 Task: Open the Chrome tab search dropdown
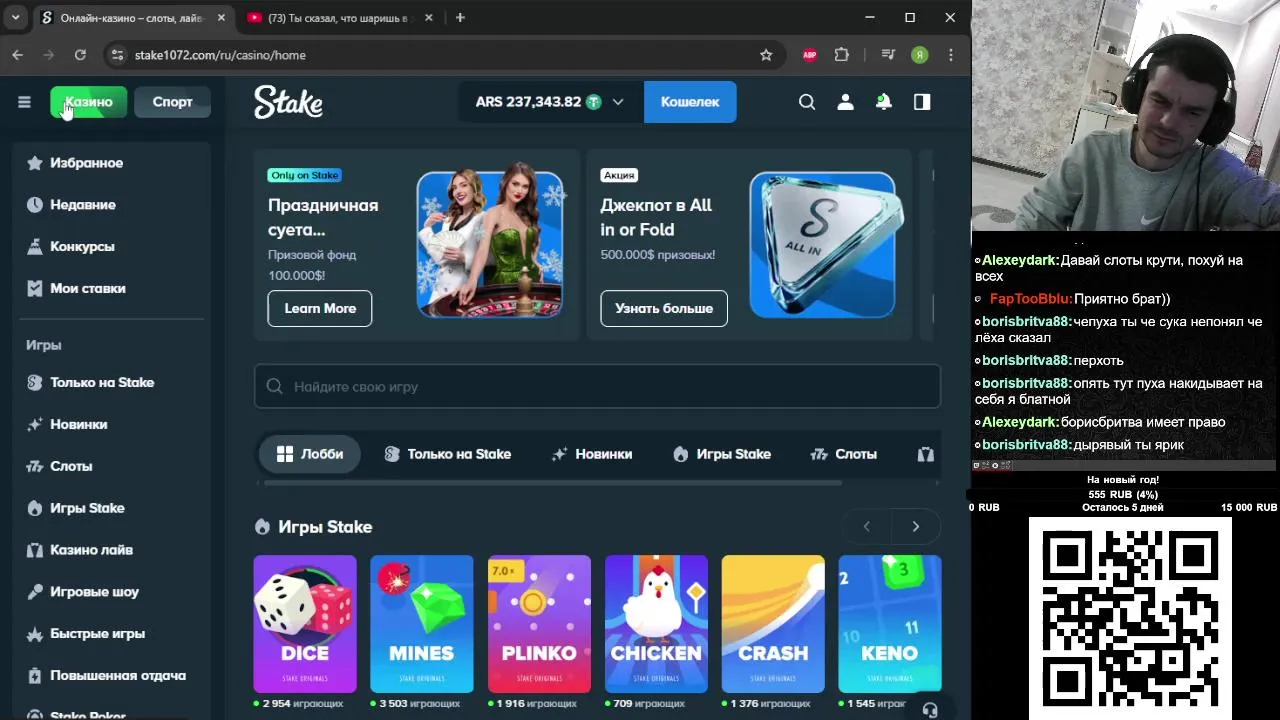(15, 18)
